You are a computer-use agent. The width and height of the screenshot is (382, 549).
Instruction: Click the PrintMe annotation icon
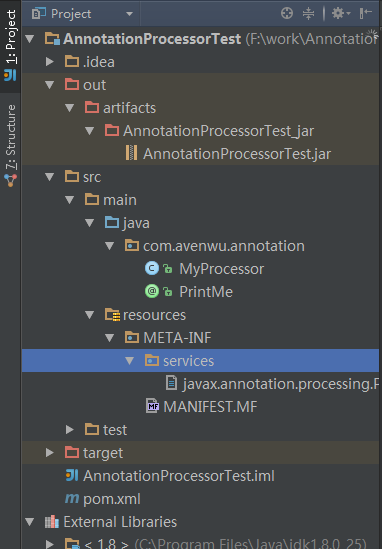click(x=152, y=291)
